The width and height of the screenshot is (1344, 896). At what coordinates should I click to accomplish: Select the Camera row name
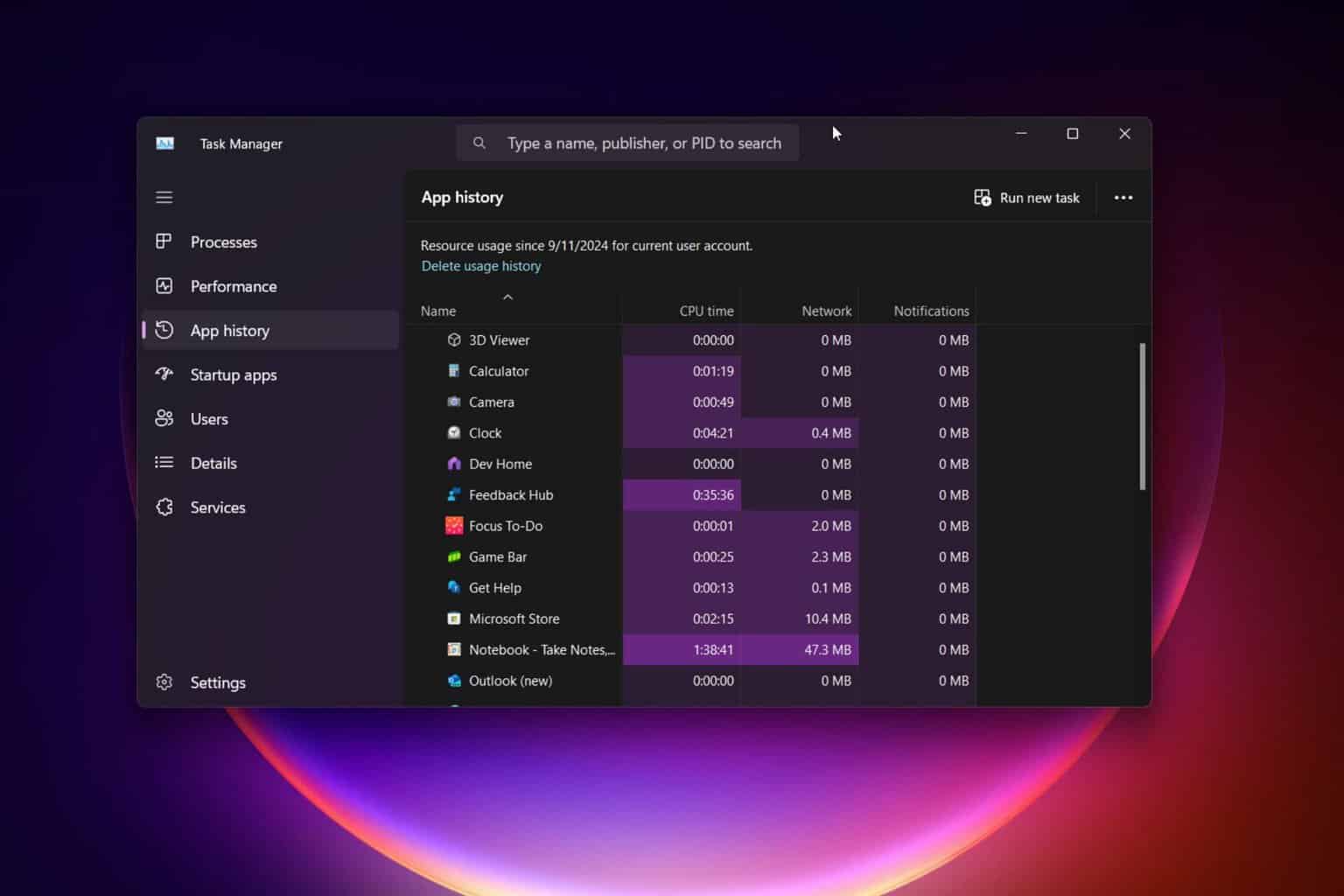[491, 402]
